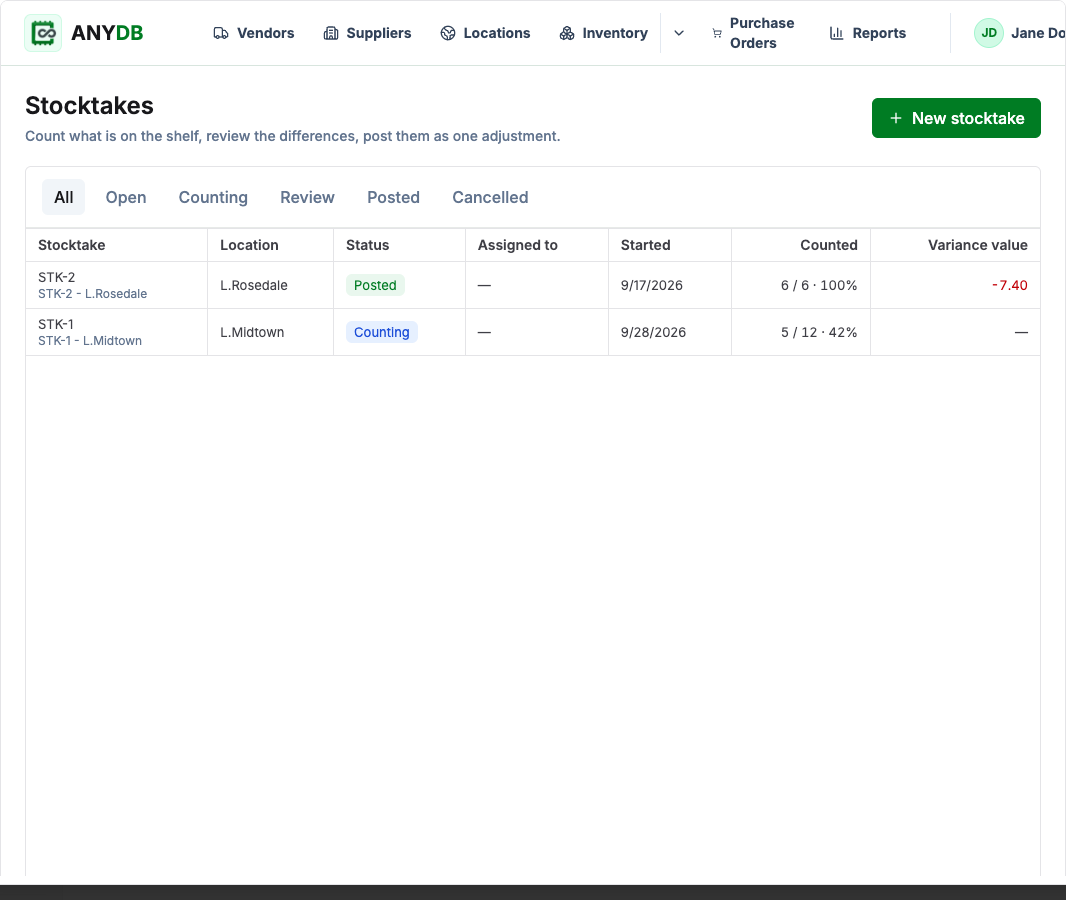The height and width of the screenshot is (900, 1066).
Task: Open the Jane Doe user menu
Action: (1020, 33)
